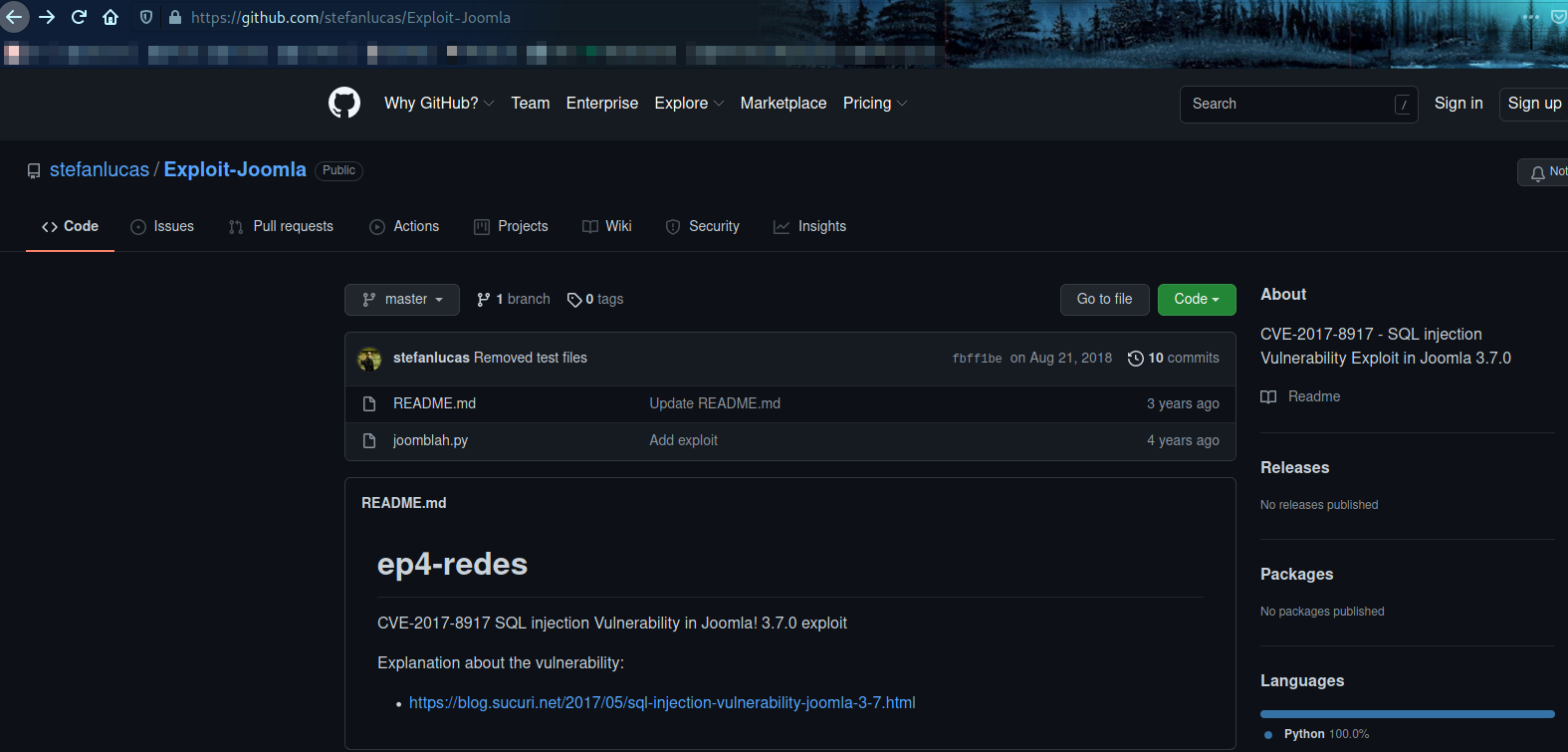Switch to the Wiki tab
This screenshot has width=1568, height=752.
point(607,226)
